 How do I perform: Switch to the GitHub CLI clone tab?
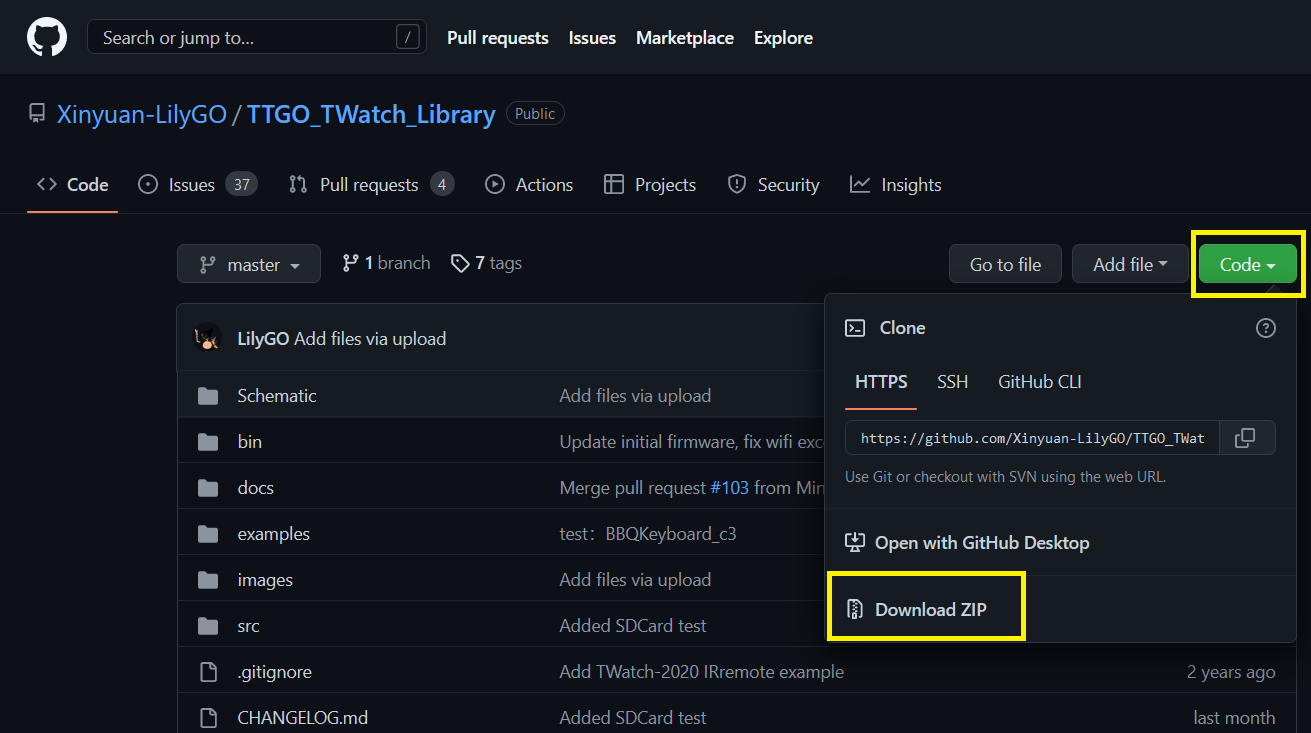(x=1040, y=382)
